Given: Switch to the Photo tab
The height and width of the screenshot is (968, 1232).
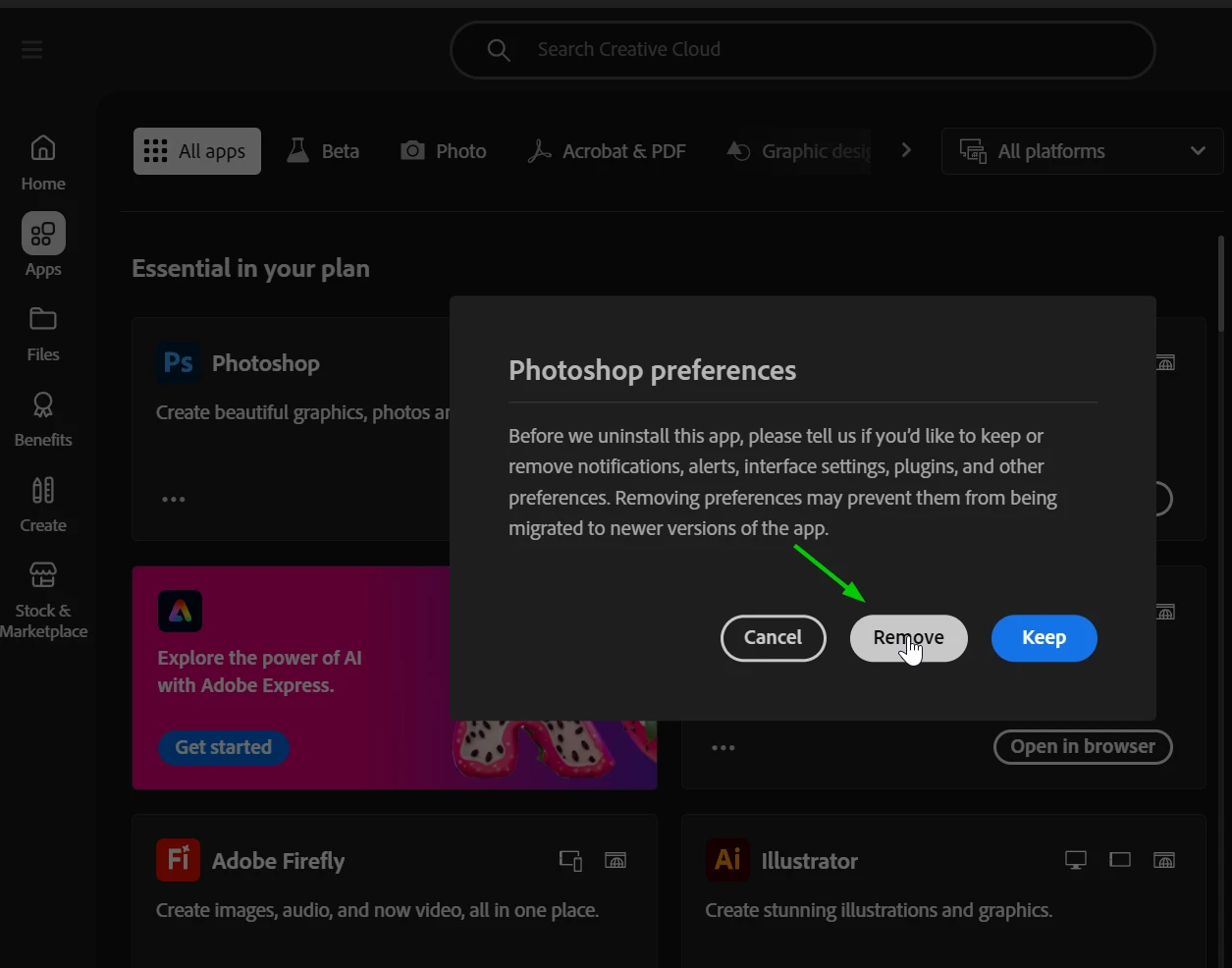Looking at the screenshot, I should [444, 151].
